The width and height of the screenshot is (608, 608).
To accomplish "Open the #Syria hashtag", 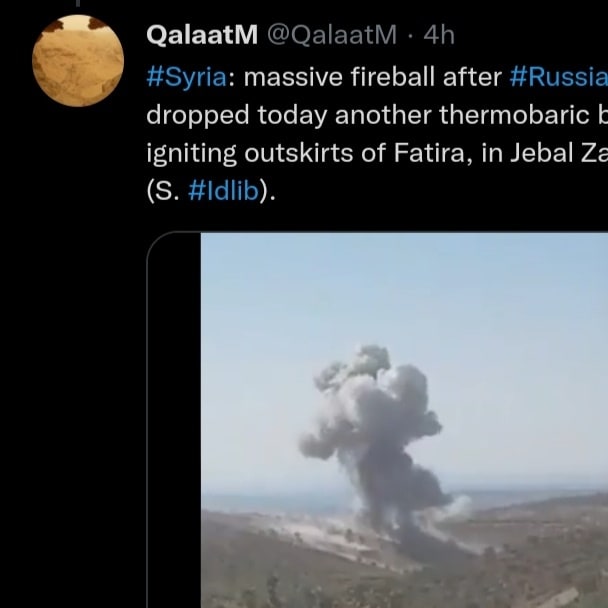I will pos(187,77).
